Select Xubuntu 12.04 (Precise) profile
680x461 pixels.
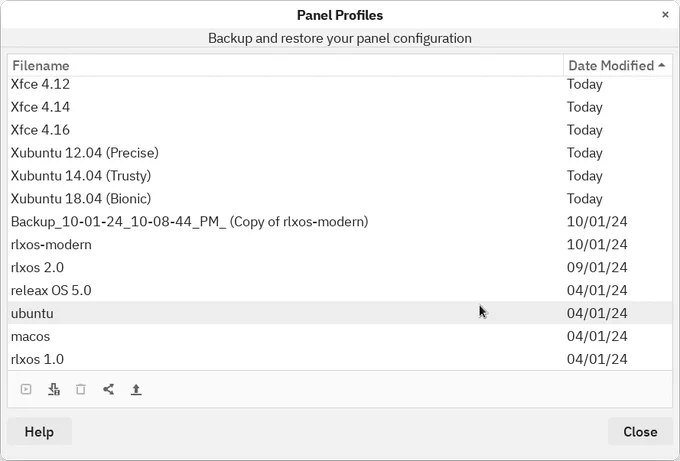coord(340,153)
